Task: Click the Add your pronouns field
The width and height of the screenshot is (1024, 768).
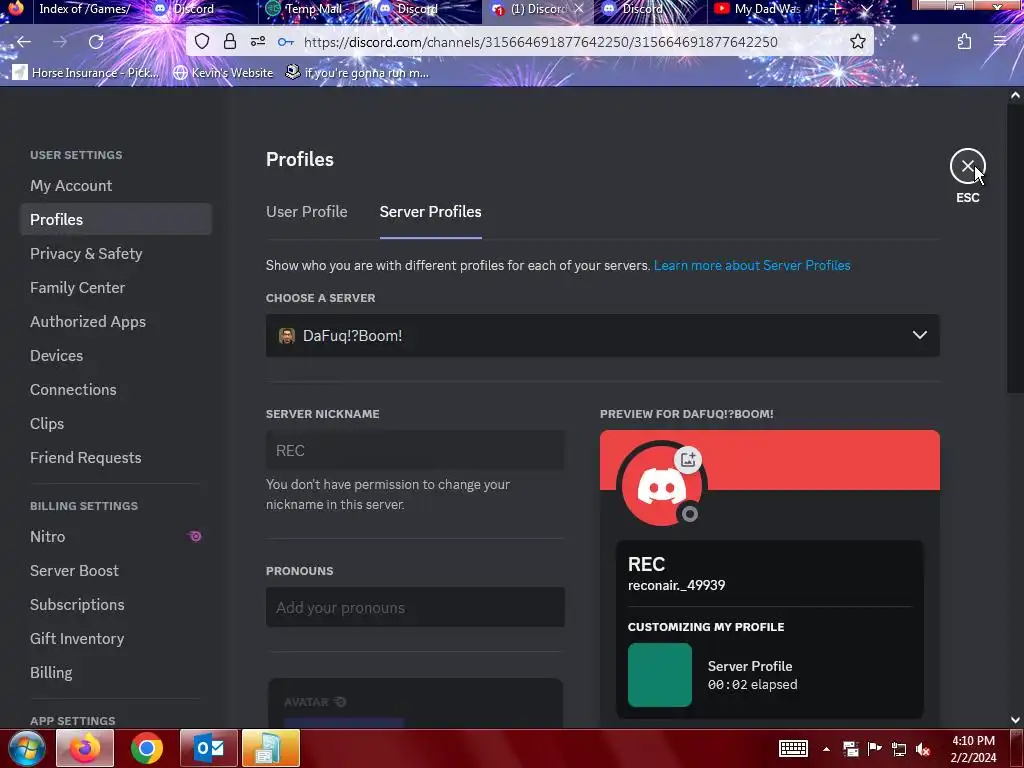Action: click(x=415, y=607)
